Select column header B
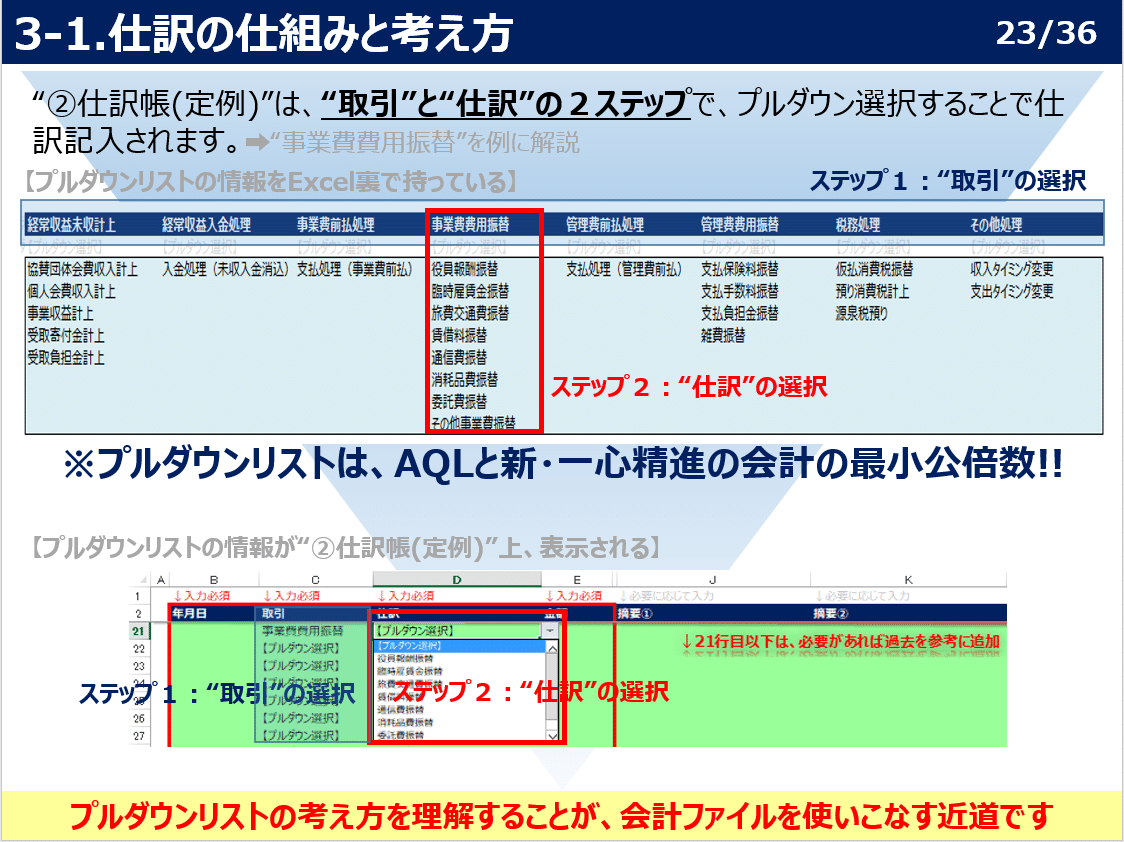Image resolution: width=1124 pixels, height=842 pixels. [214, 579]
